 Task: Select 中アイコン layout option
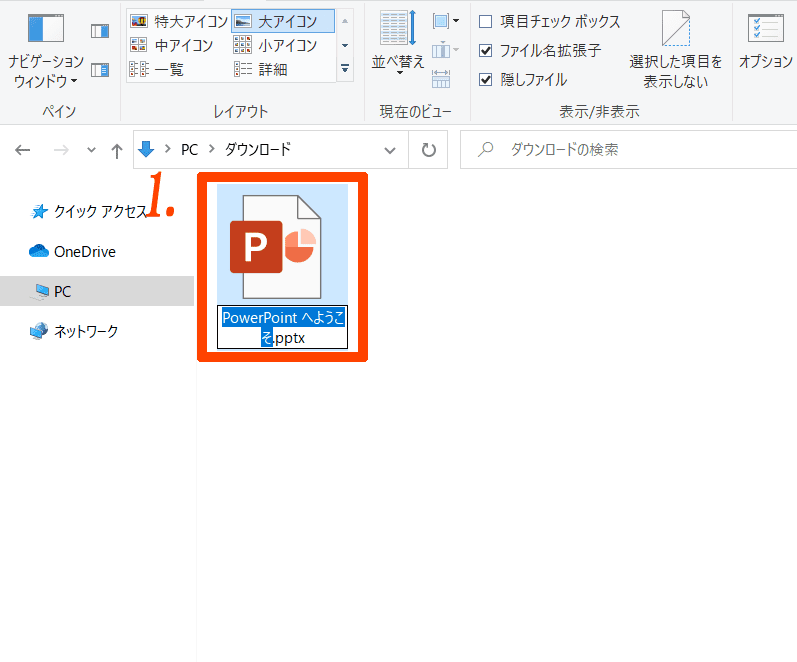click(x=172, y=45)
